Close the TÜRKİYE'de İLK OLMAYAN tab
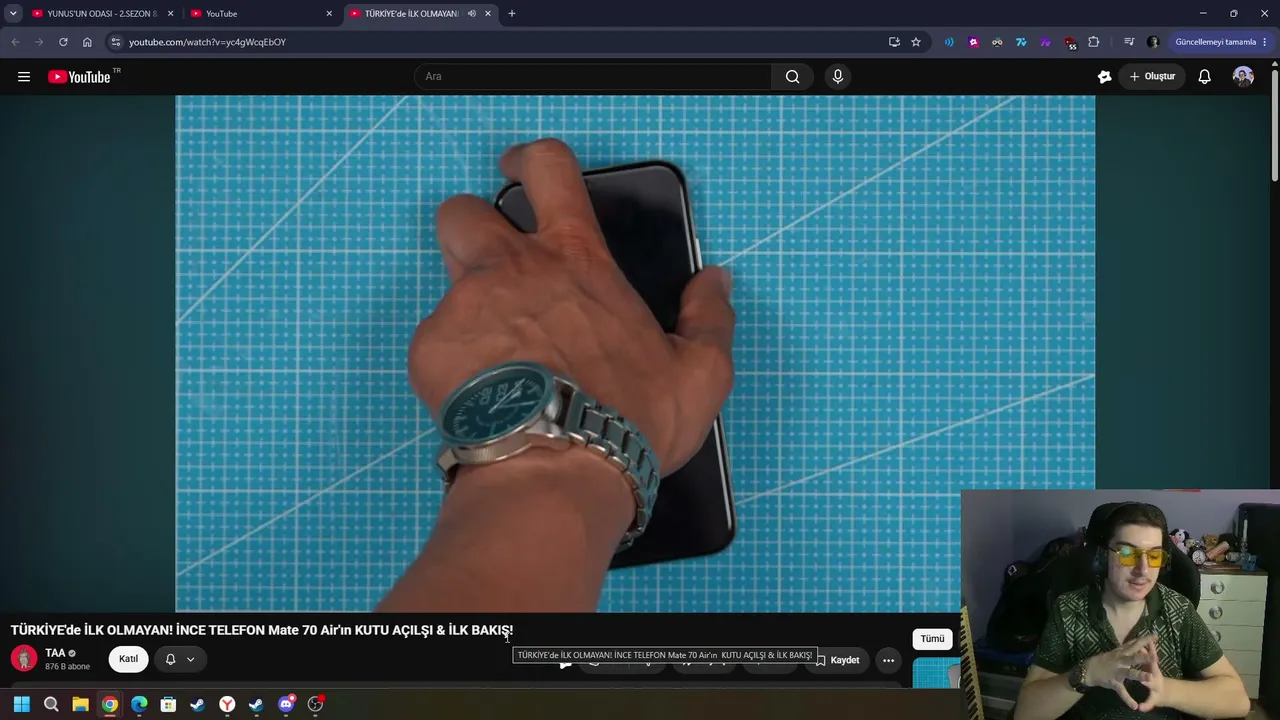Screen dimensions: 1280x720 [x=488, y=14]
